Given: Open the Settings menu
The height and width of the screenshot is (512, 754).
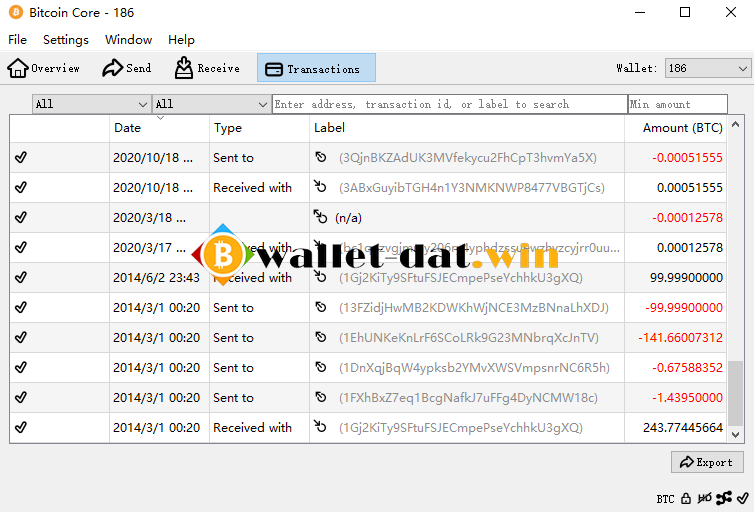Looking at the screenshot, I should pyautogui.click(x=66, y=39).
